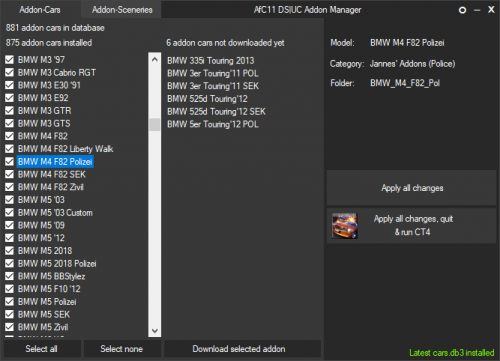The image size is (500, 361).
Task: Open the Addon-Cars tab
Action: [x=40, y=10]
